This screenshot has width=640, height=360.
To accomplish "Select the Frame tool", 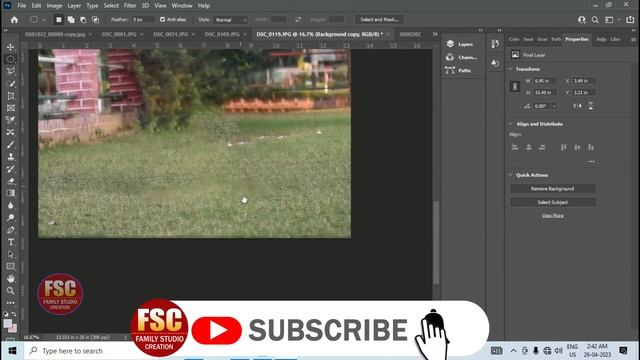I will [x=11, y=108].
